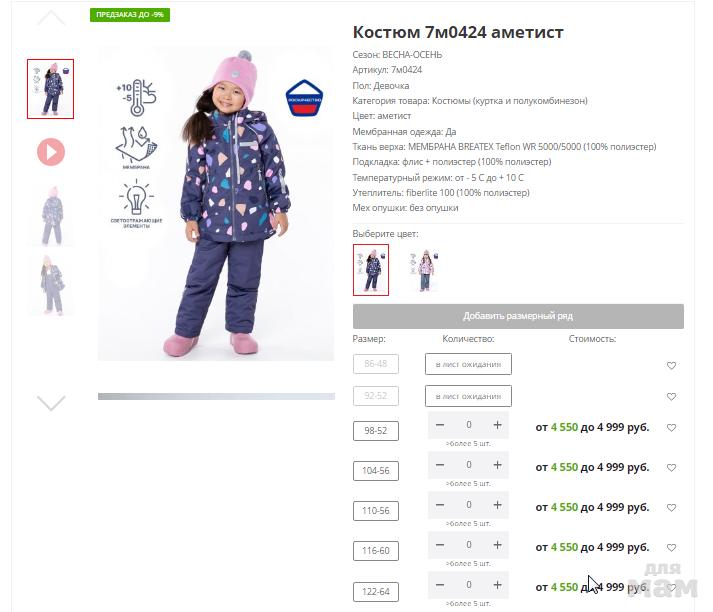Increase quantity for size 98-52 with plus
713x612 pixels.
[x=497, y=425]
